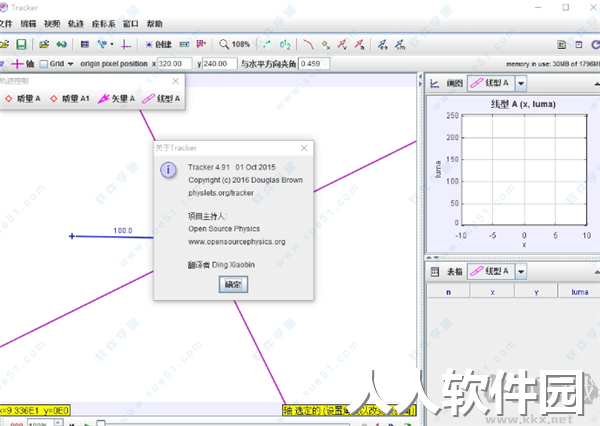This screenshot has width=600, height=426.
Task: Click the angle field showing 0.459
Action: [x=314, y=64]
